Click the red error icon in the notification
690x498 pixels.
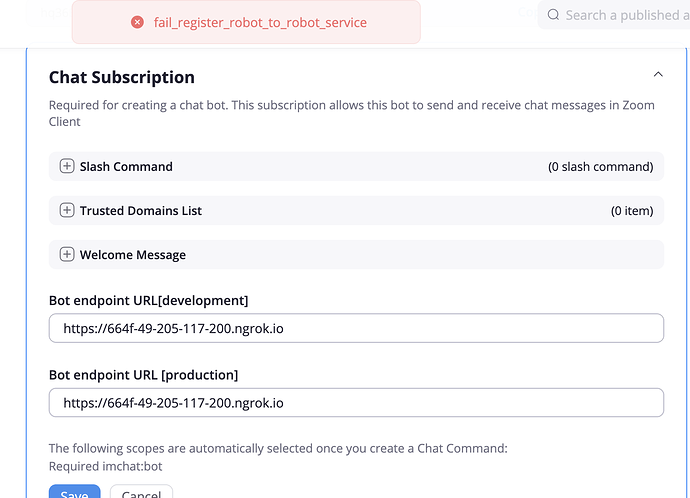(x=137, y=22)
